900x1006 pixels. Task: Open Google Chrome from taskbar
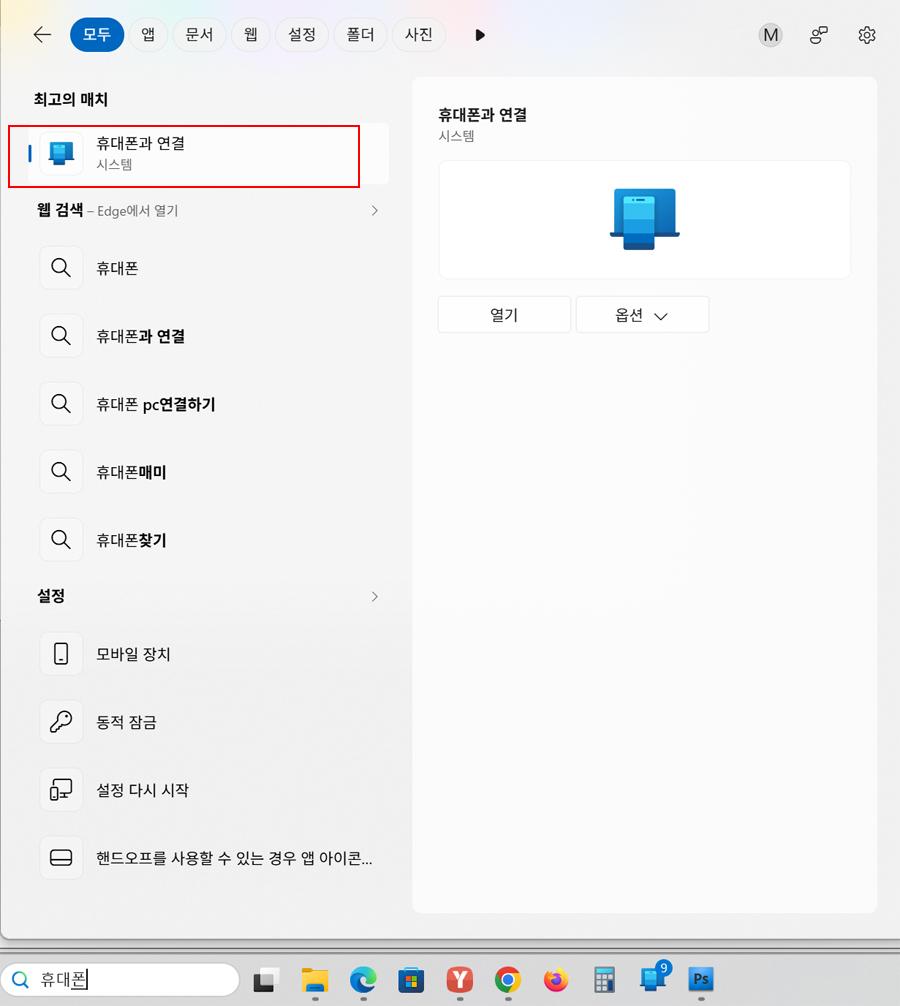[507, 980]
